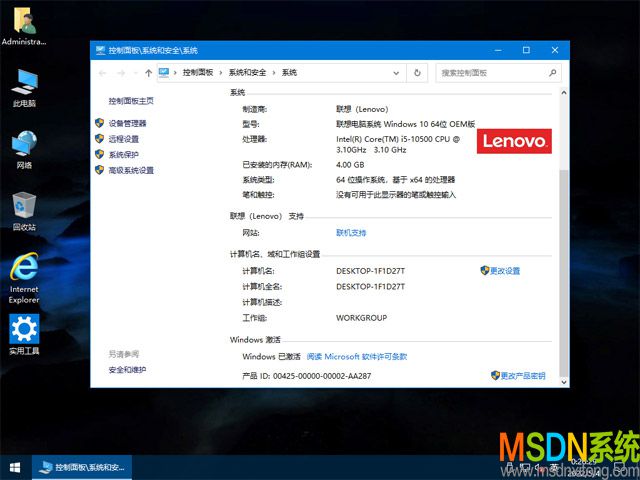Click scrollbar up arrow in system window

pyautogui.click(x=564, y=93)
